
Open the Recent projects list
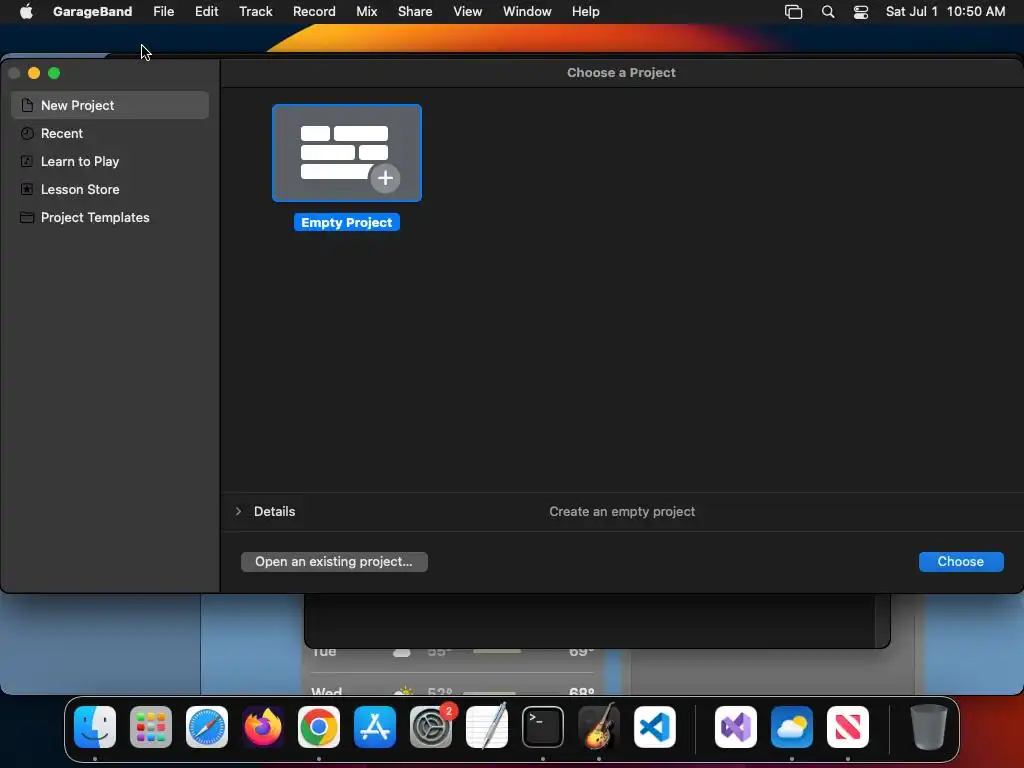click(110, 133)
